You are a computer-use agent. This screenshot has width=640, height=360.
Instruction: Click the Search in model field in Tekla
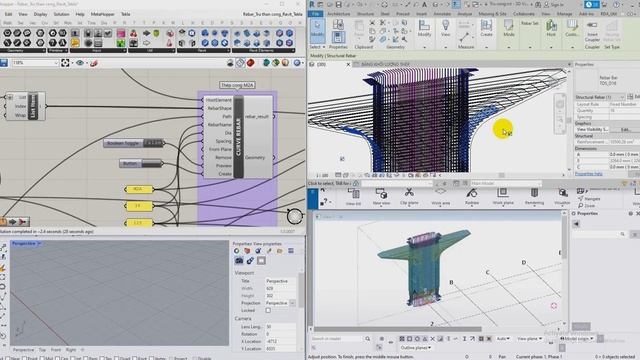click(x=337, y=339)
